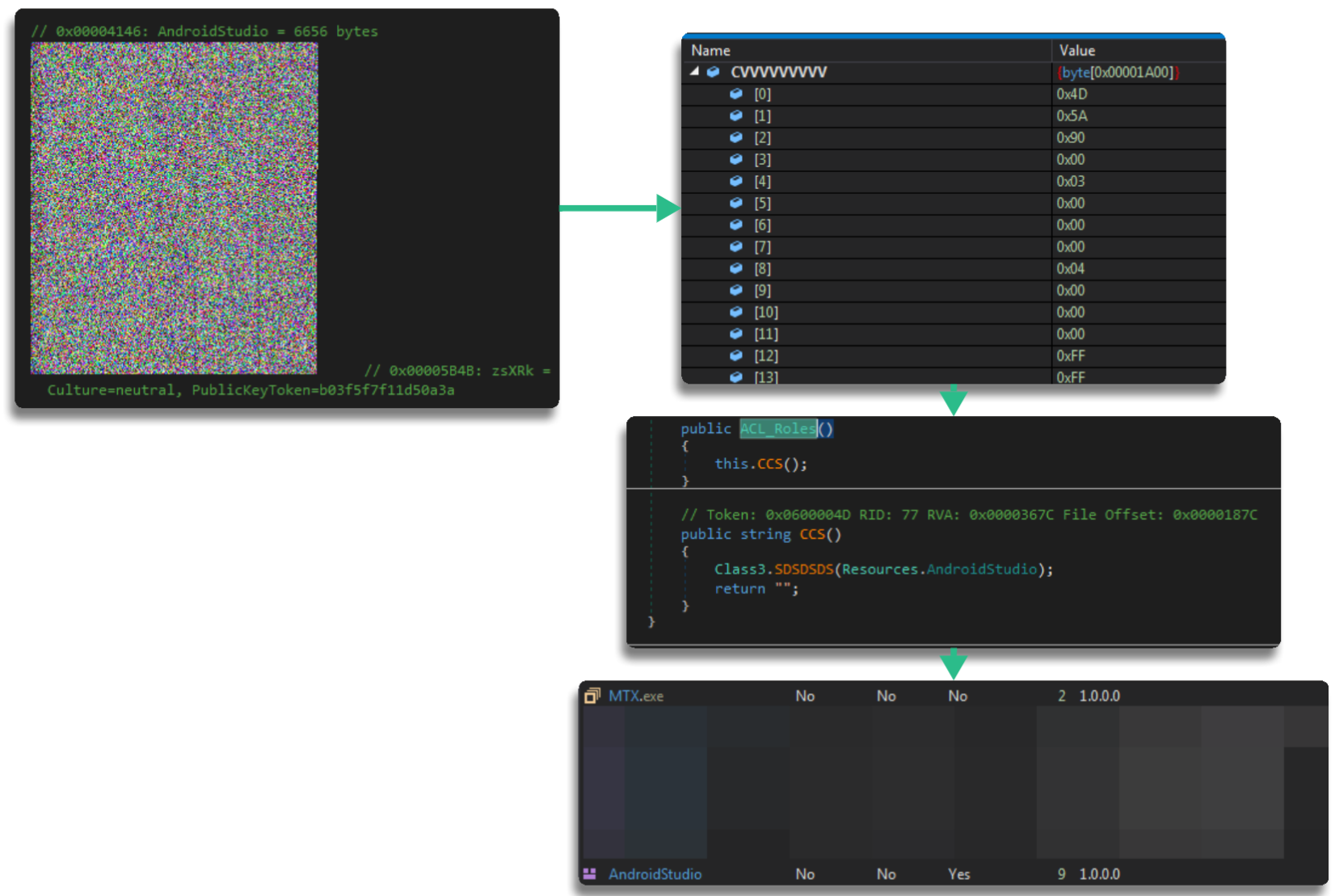Click the AndroidStudio module icon
This screenshot has width=1335, height=896.
pyautogui.click(x=590, y=873)
